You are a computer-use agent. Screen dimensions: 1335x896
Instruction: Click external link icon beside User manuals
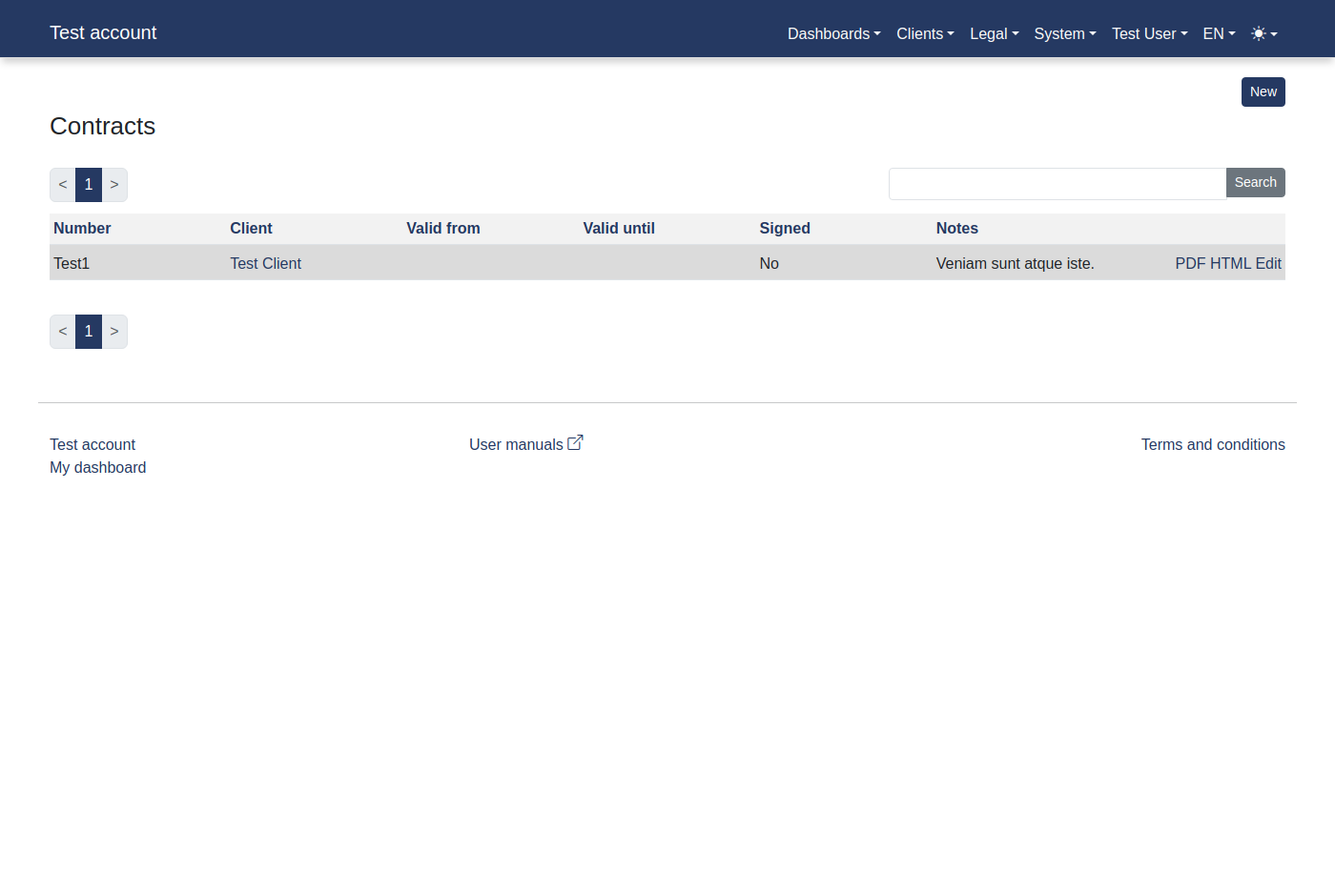[x=575, y=443]
